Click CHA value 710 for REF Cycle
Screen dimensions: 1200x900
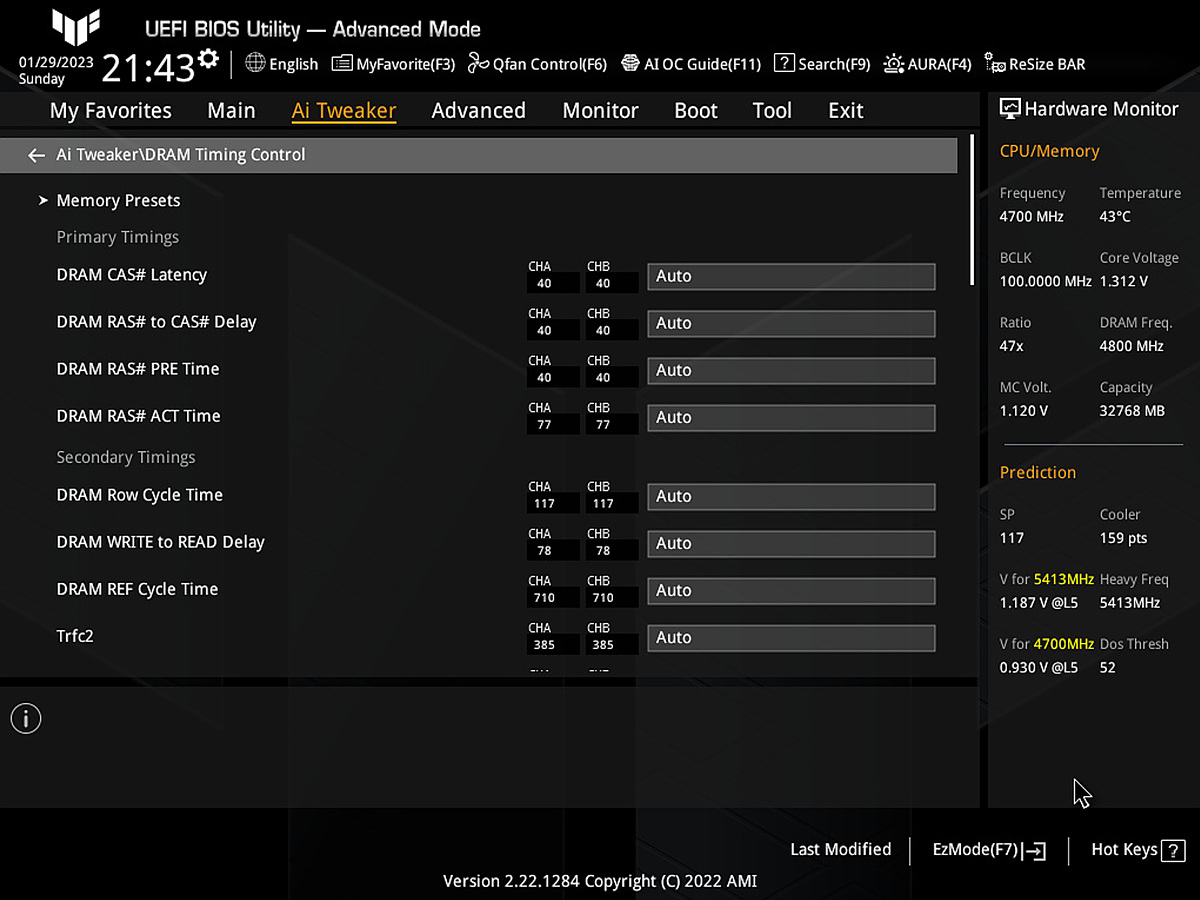coord(553,598)
